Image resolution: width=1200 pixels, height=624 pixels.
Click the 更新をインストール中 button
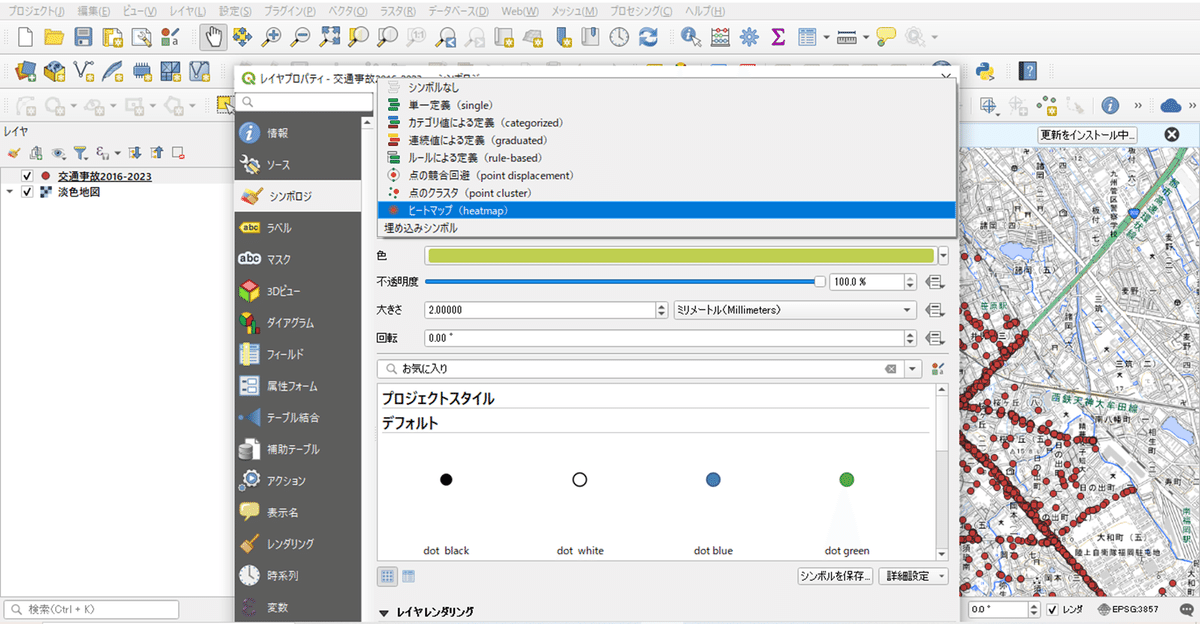pyautogui.click(x=1088, y=134)
